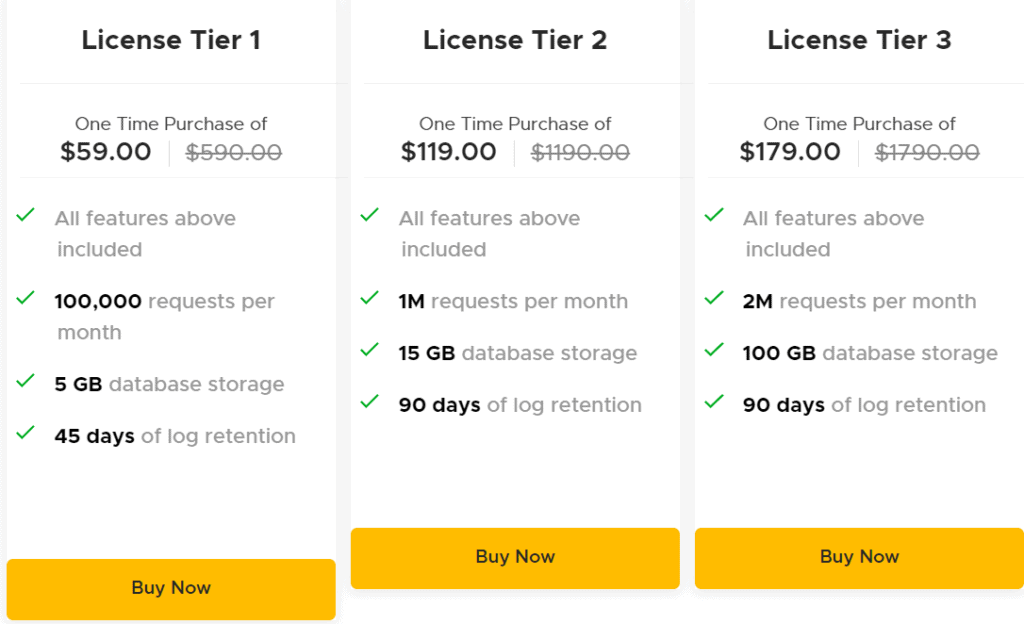Click the green checkmark beside 100,000 requests
The image size is (1024, 624).
[25, 298]
